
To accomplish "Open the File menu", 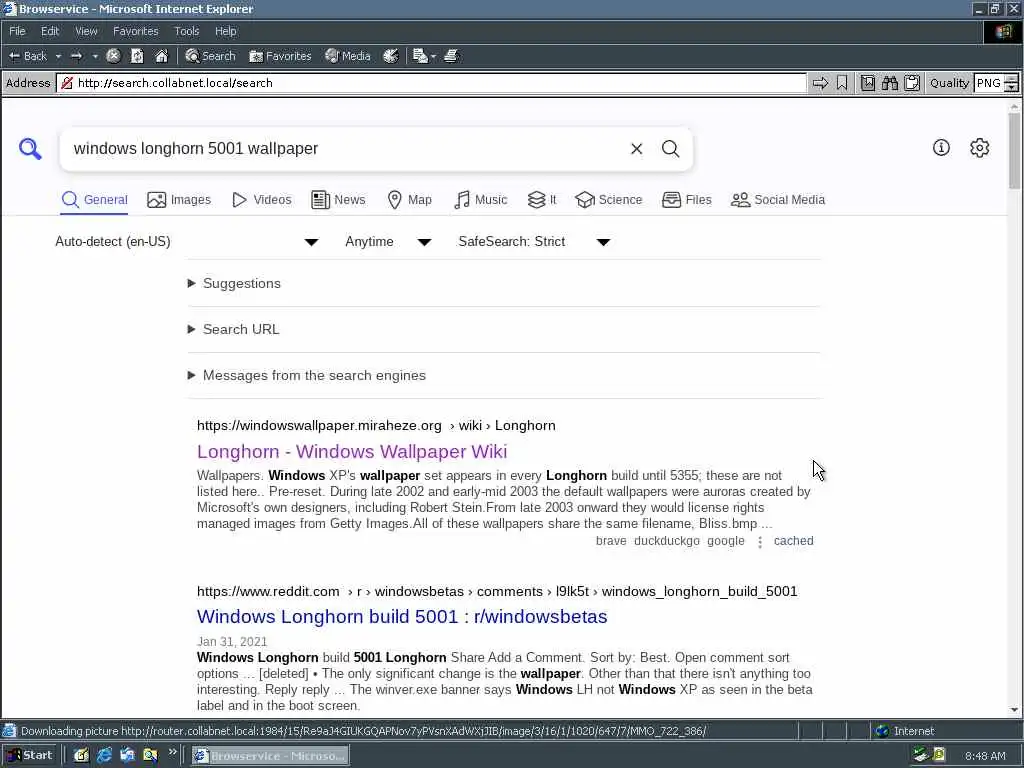I will click(17, 31).
